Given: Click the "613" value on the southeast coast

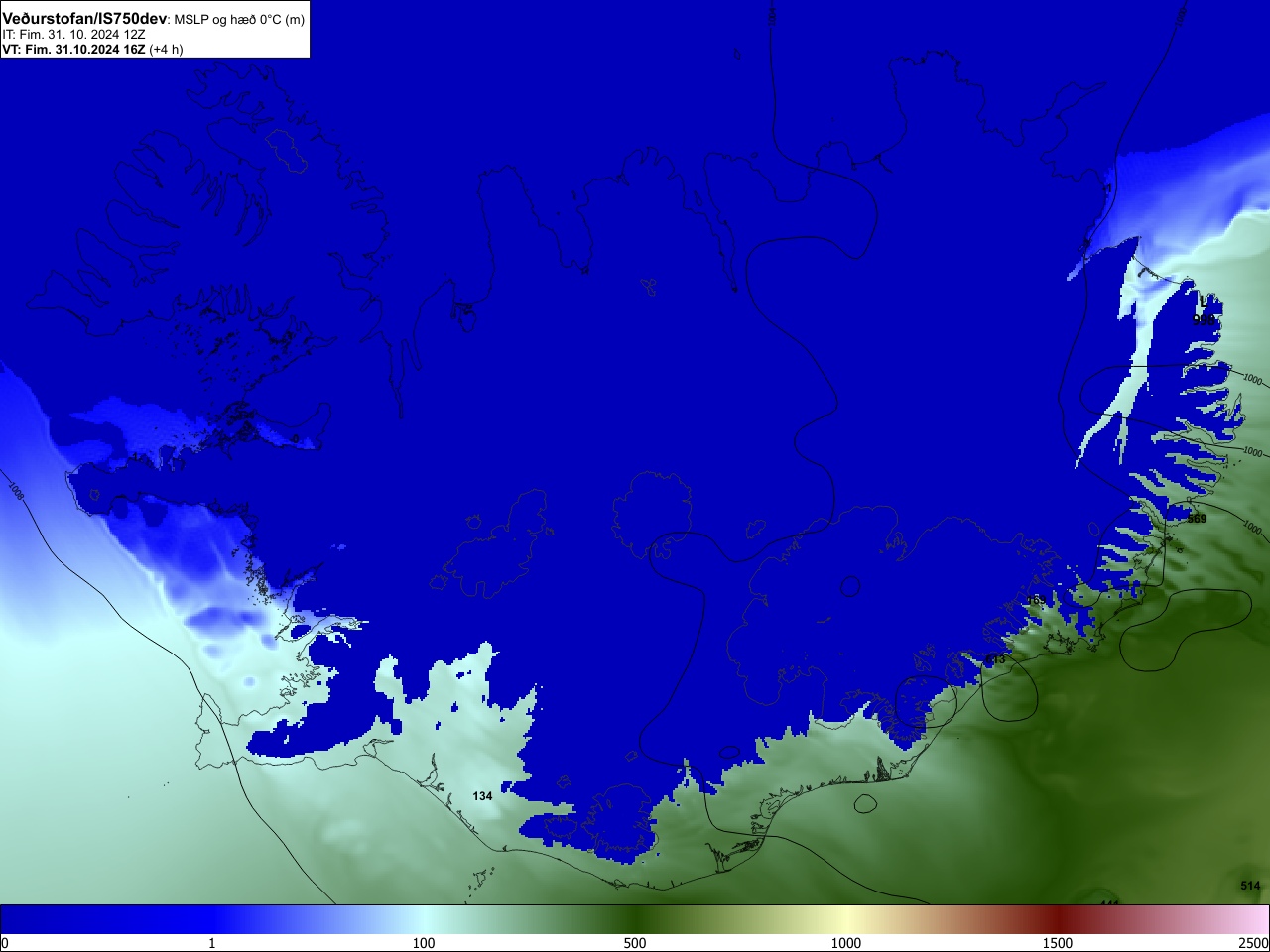Looking at the screenshot, I should tap(995, 659).
